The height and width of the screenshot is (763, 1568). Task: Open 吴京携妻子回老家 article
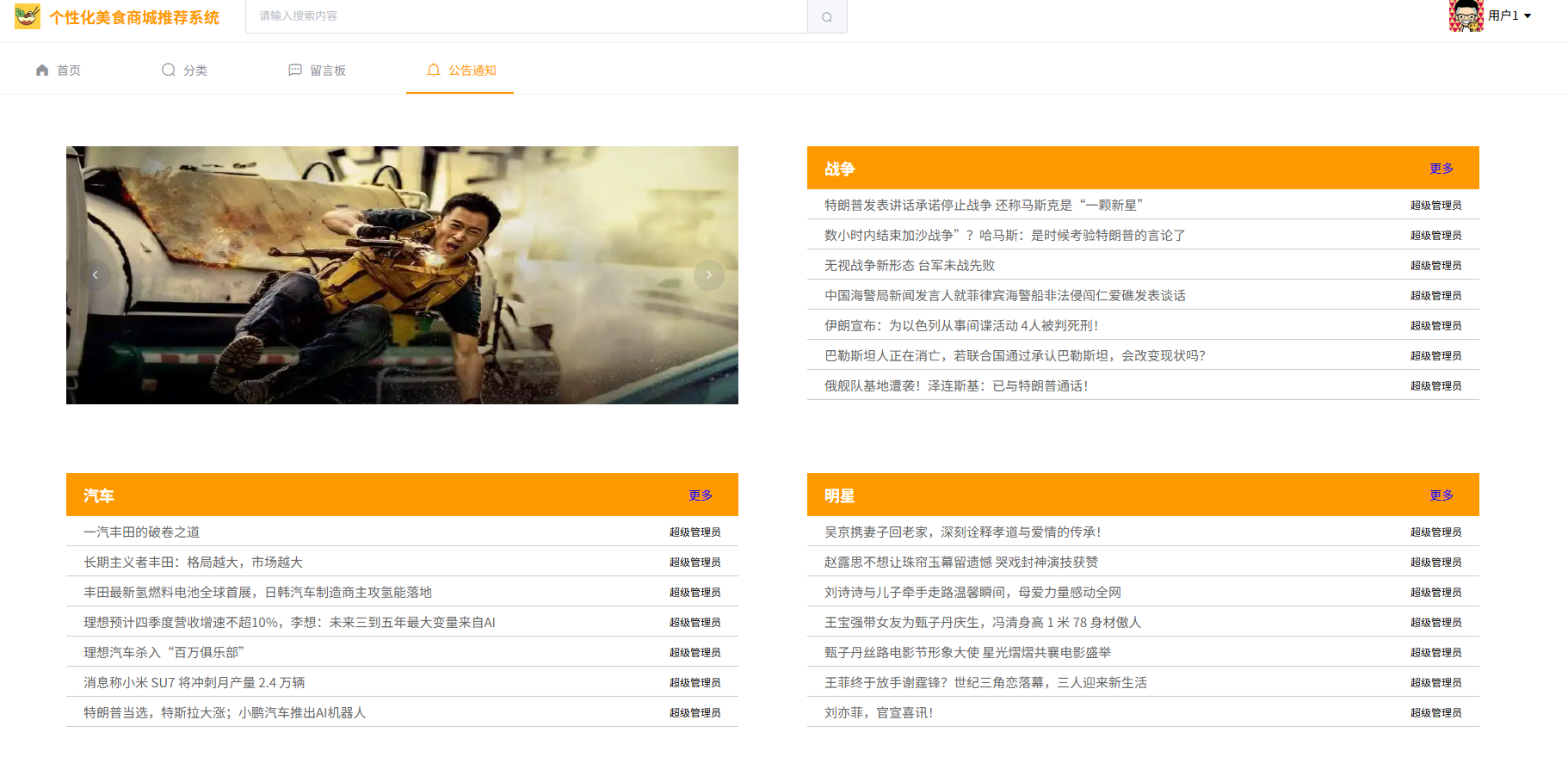[963, 532]
